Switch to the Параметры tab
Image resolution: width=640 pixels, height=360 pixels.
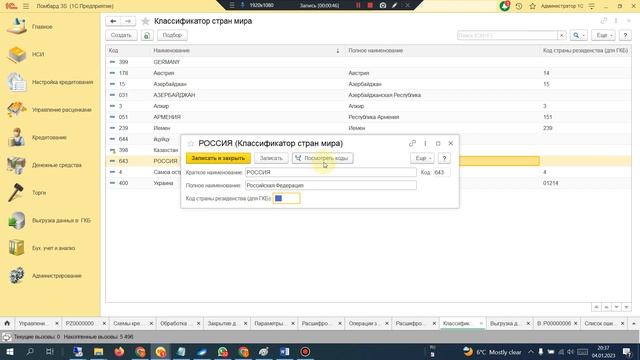(x=273, y=323)
